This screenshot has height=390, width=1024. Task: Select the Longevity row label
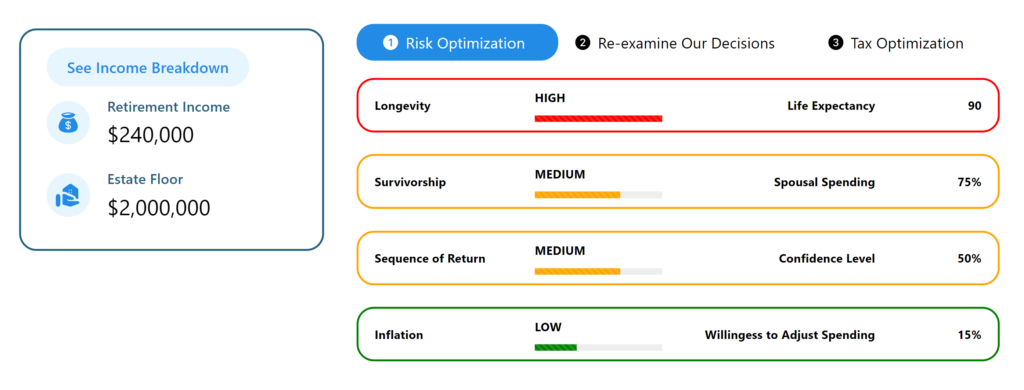point(402,106)
